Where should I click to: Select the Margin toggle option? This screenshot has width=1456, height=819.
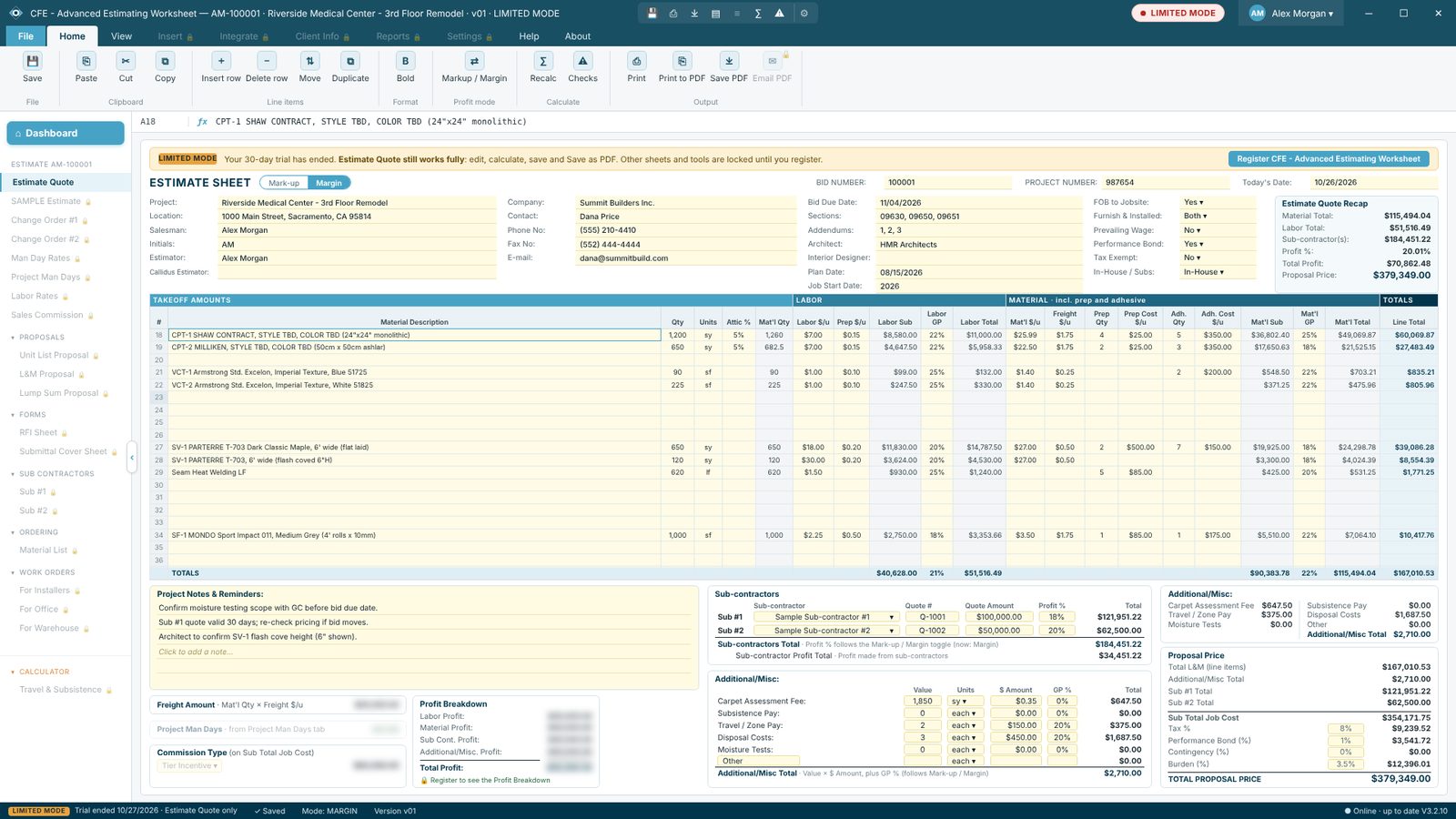tap(329, 183)
